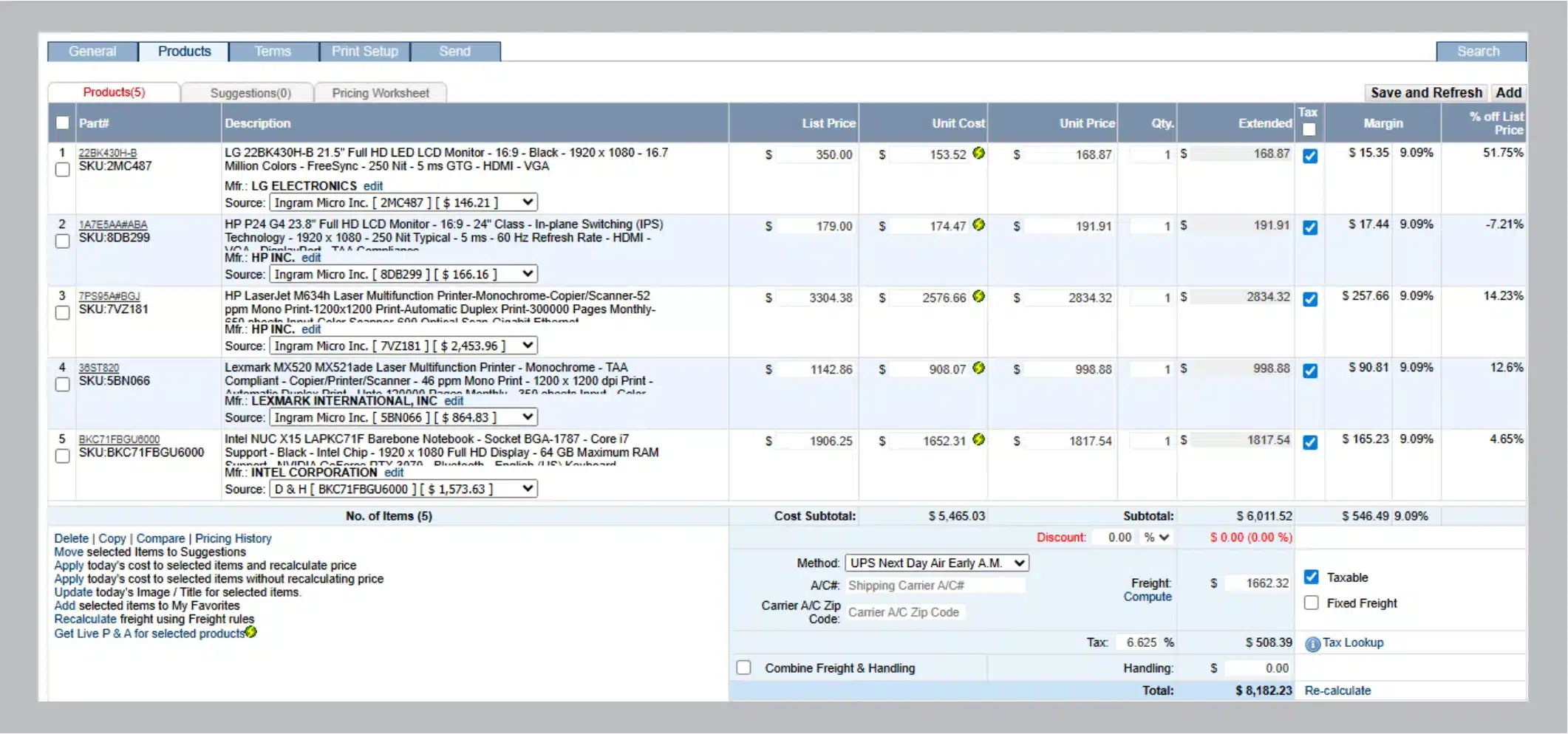Open the Pricing History link
This screenshot has width=1568, height=734.
(x=234, y=538)
